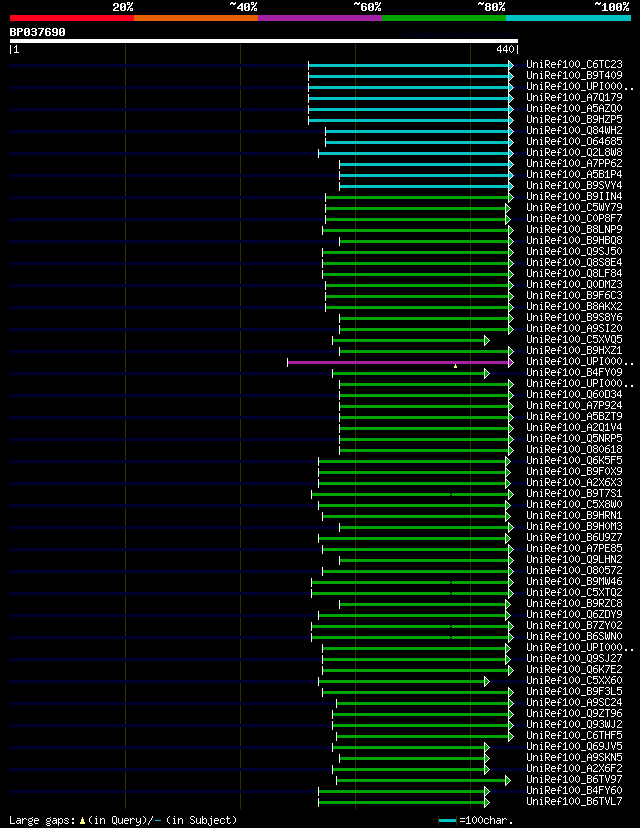Viewport: 640px width, 828px height.
Task: Open hit UniRef100_Q9LHN2
Action: [x=575, y=559]
